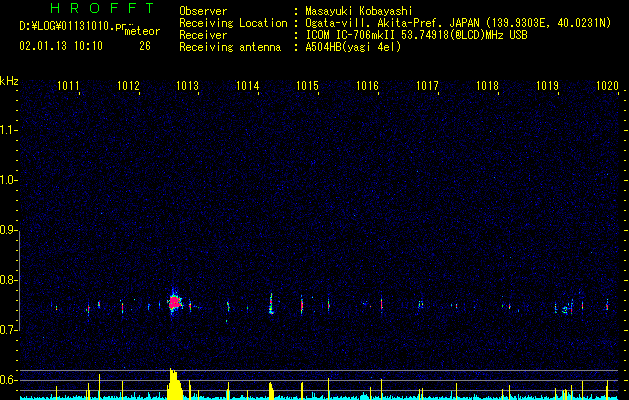Viewport: 629px width, 400px height.
Task: Click the 'Receiver' field label
Action: [x=203, y=35]
